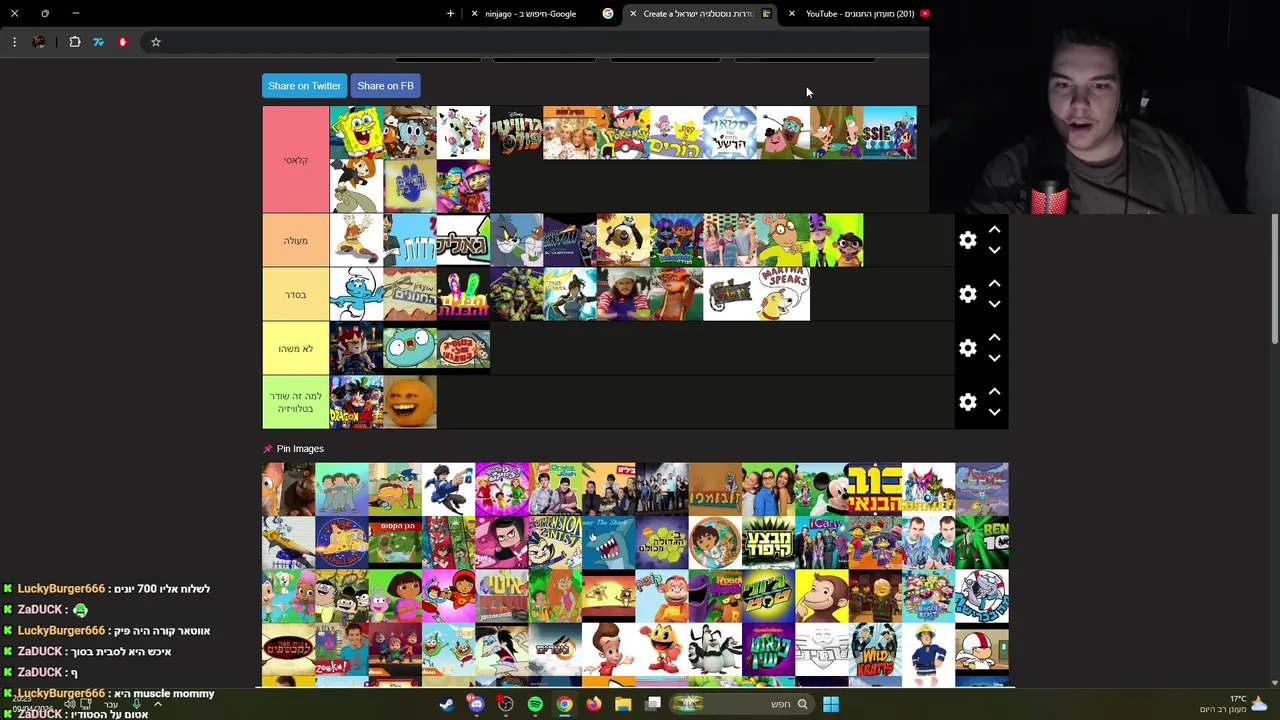Close the ninjago Google tab
Screen dimensions: 1280x720
click(x=475, y=14)
